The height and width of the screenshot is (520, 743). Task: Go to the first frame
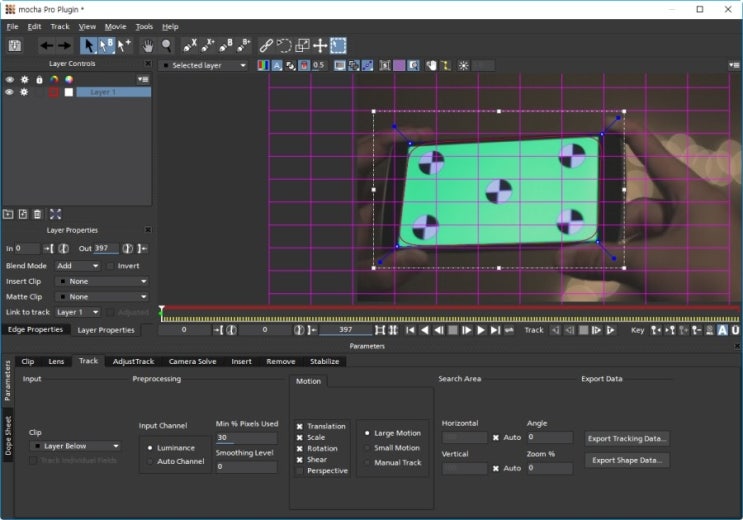(410, 330)
